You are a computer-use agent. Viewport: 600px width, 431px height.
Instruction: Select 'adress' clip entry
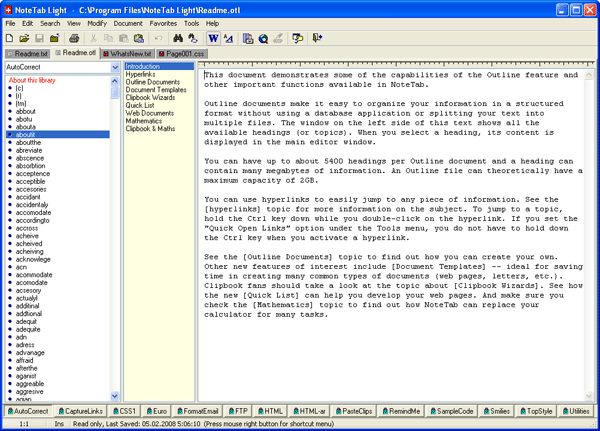25,345
